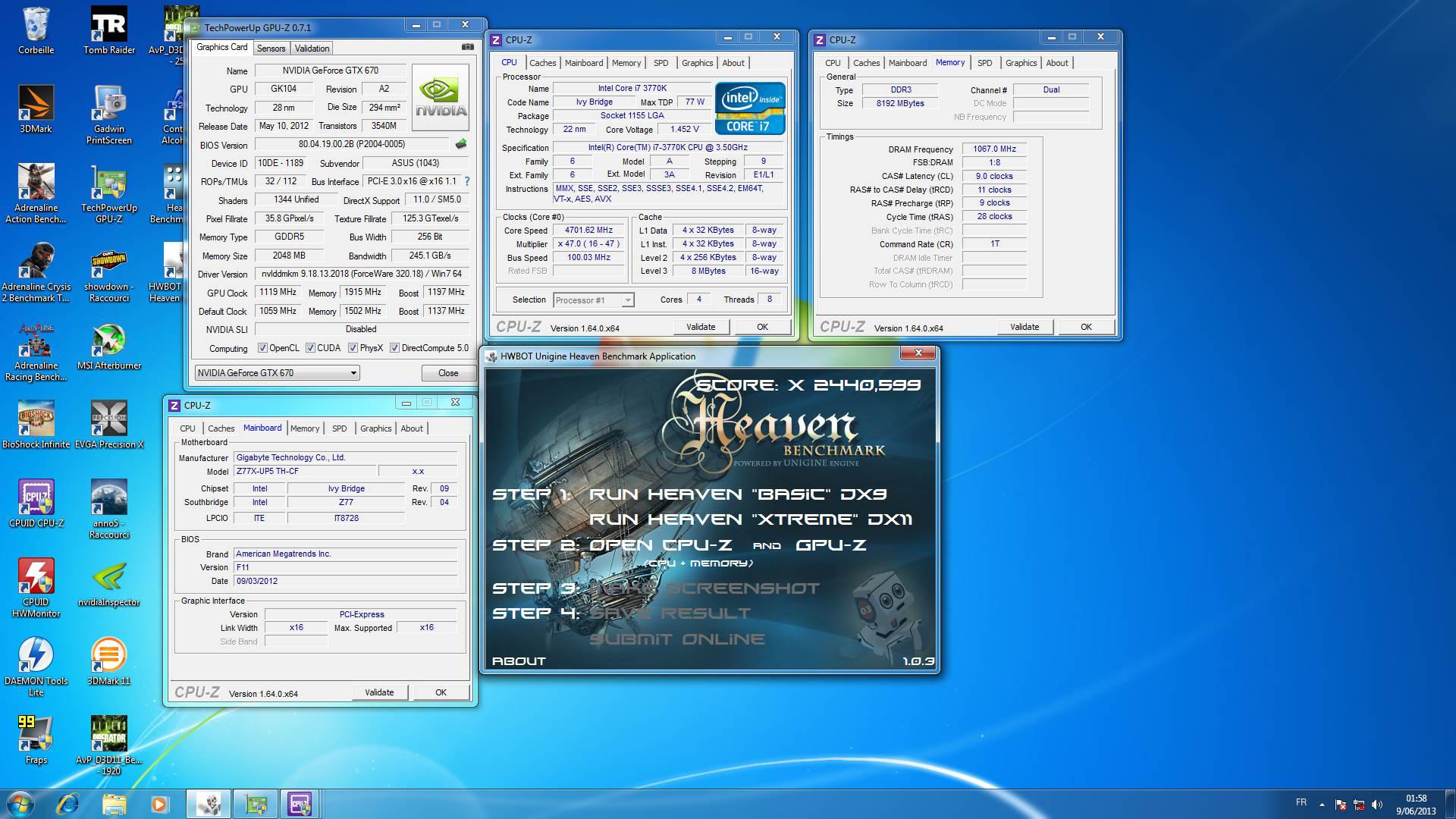The height and width of the screenshot is (819, 1456).
Task: Click the Intel Core i7 logo
Action: click(750, 108)
